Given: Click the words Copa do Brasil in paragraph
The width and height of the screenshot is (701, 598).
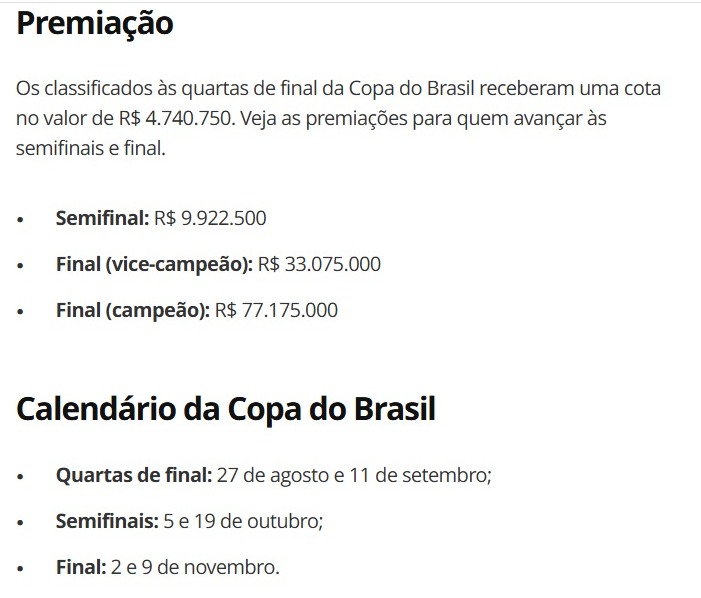Looking at the screenshot, I should (x=411, y=88).
